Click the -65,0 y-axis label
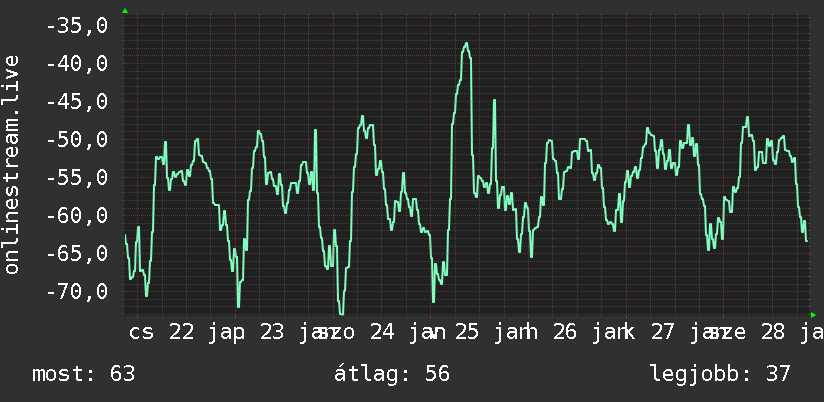824x402 pixels. 77,254
